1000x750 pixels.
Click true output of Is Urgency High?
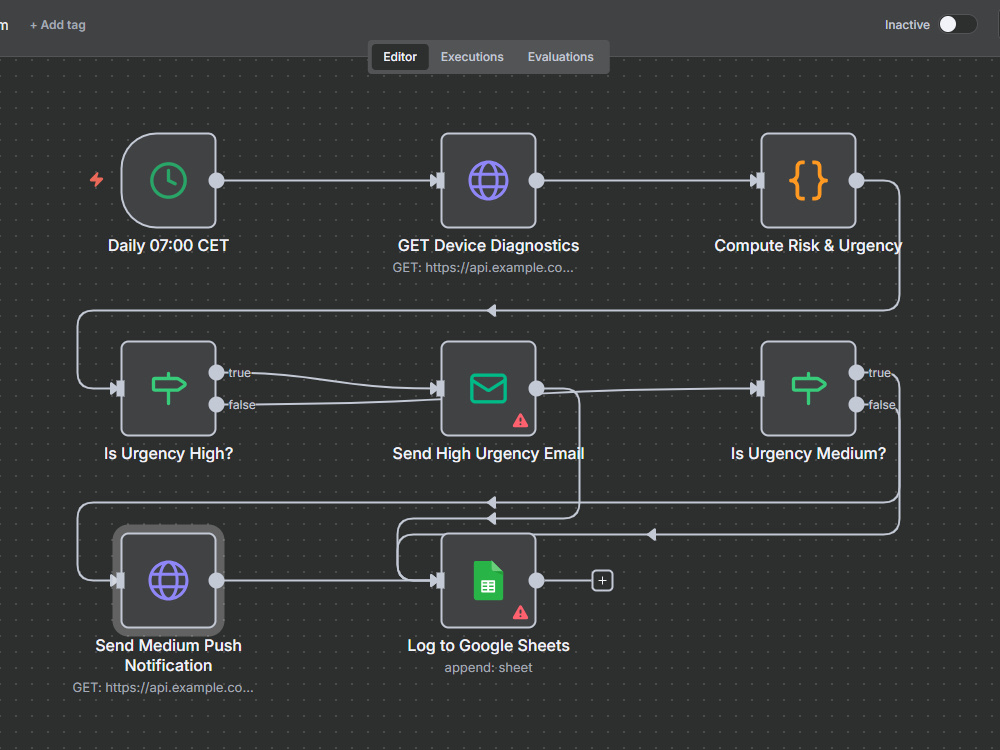(x=217, y=372)
